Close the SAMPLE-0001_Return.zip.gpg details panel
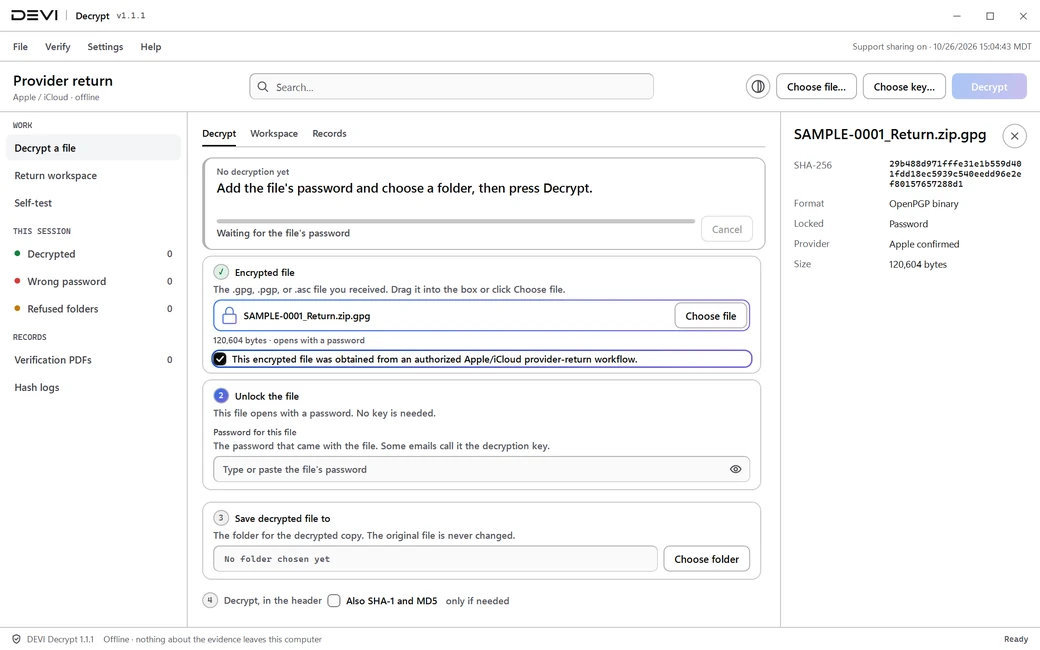The image size is (1040, 650). [x=1014, y=136]
